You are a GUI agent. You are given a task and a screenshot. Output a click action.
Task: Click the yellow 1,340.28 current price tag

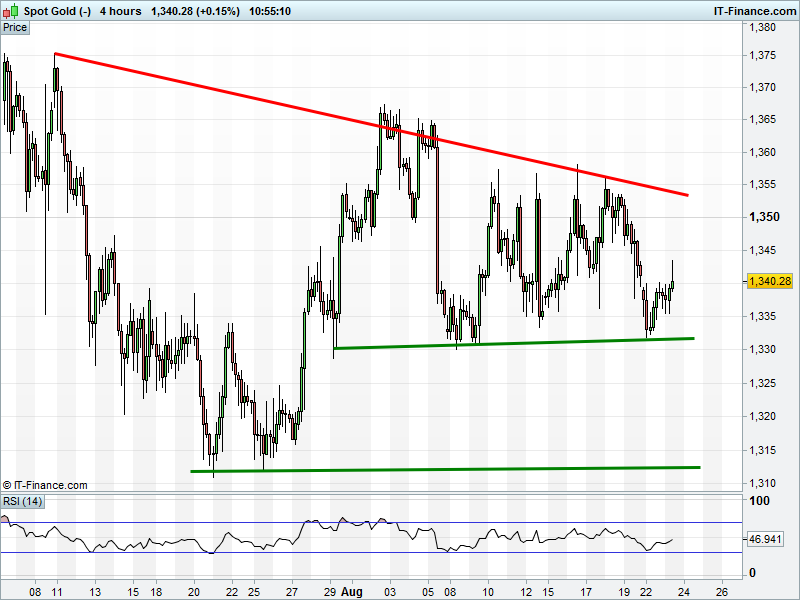click(x=770, y=281)
